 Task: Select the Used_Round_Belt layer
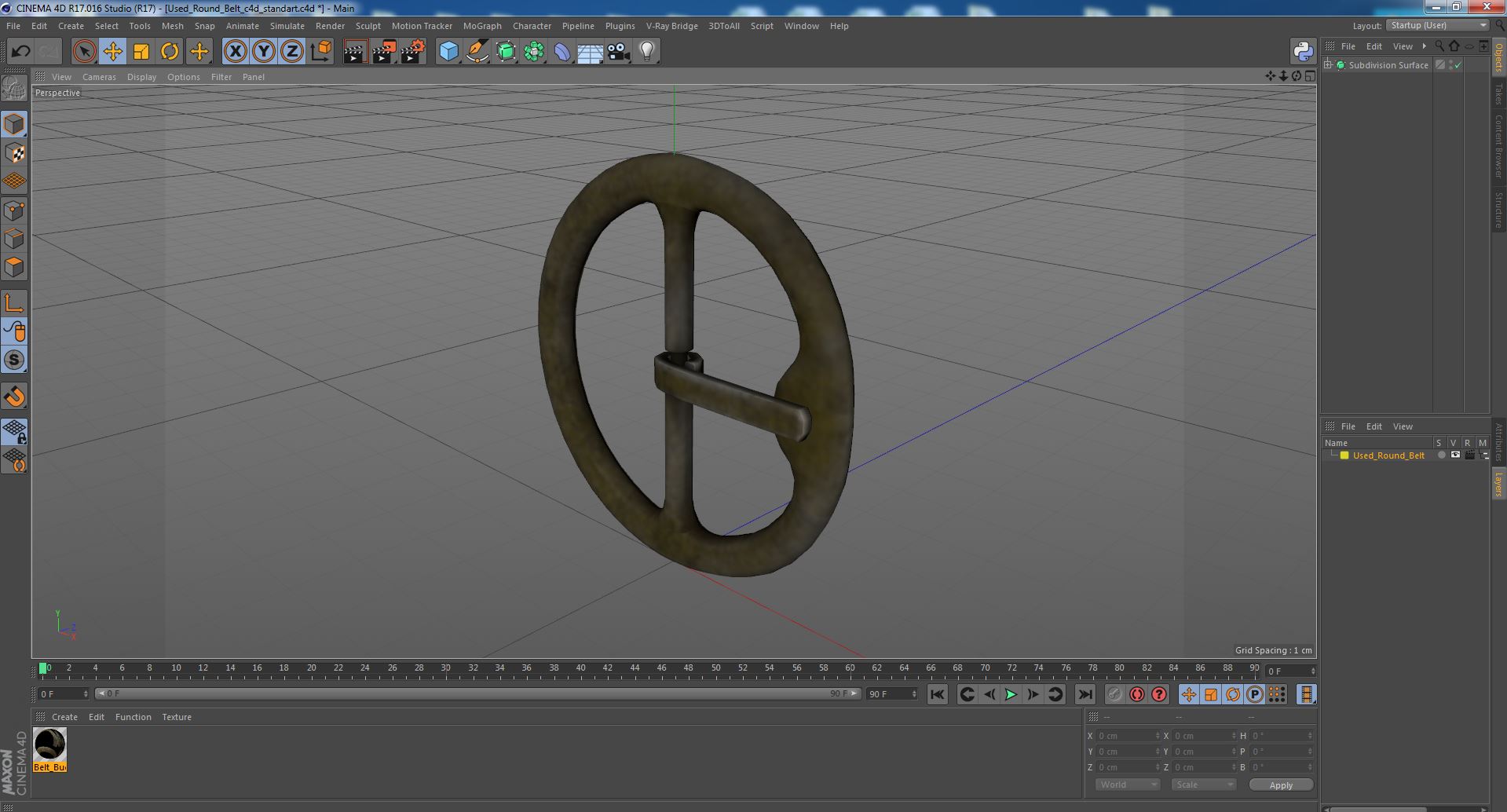coord(1388,455)
